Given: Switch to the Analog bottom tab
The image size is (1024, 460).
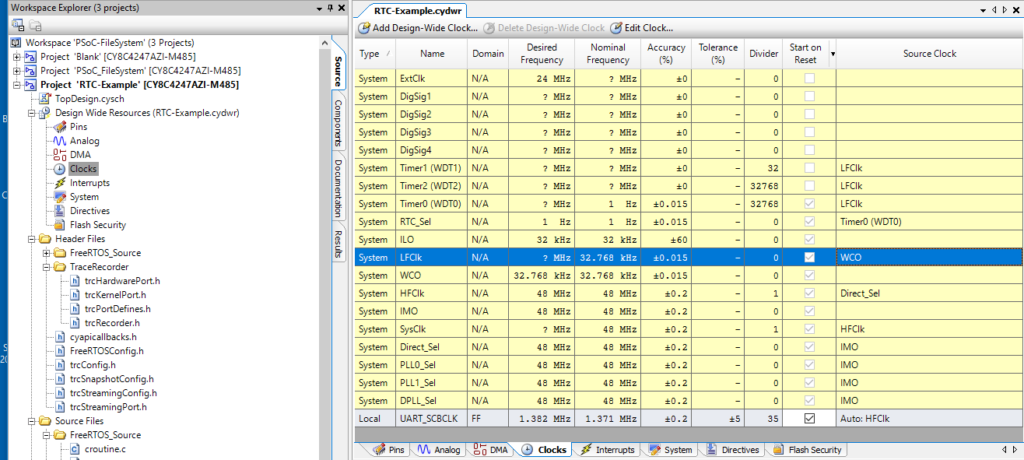Looking at the screenshot, I should point(439,450).
